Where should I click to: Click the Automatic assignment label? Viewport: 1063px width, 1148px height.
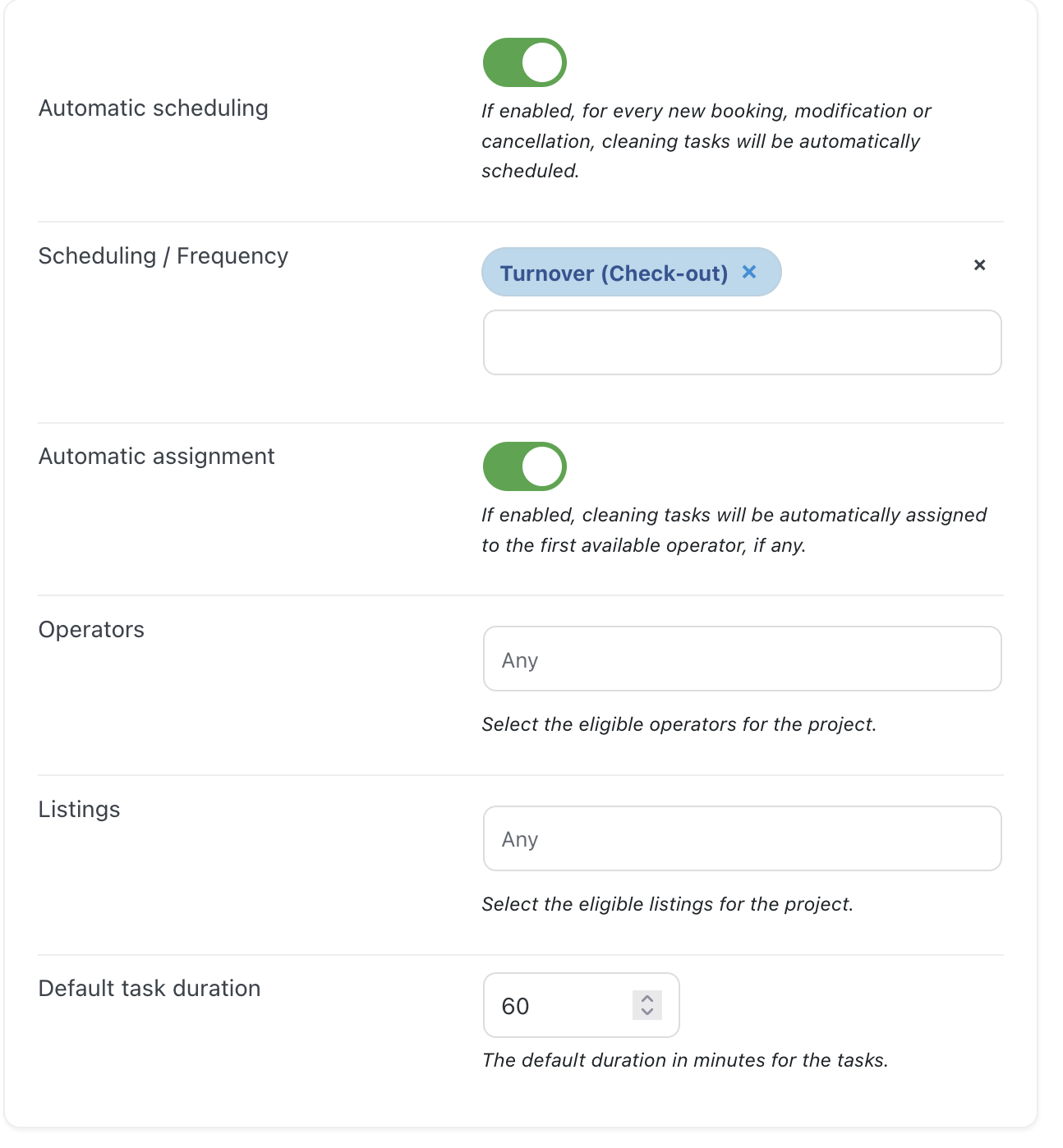tap(157, 457)
